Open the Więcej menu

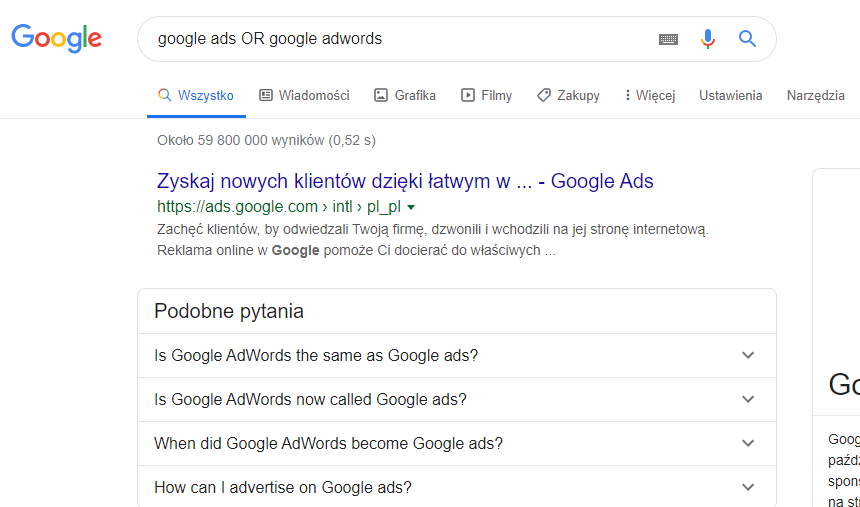pos(649,96)
